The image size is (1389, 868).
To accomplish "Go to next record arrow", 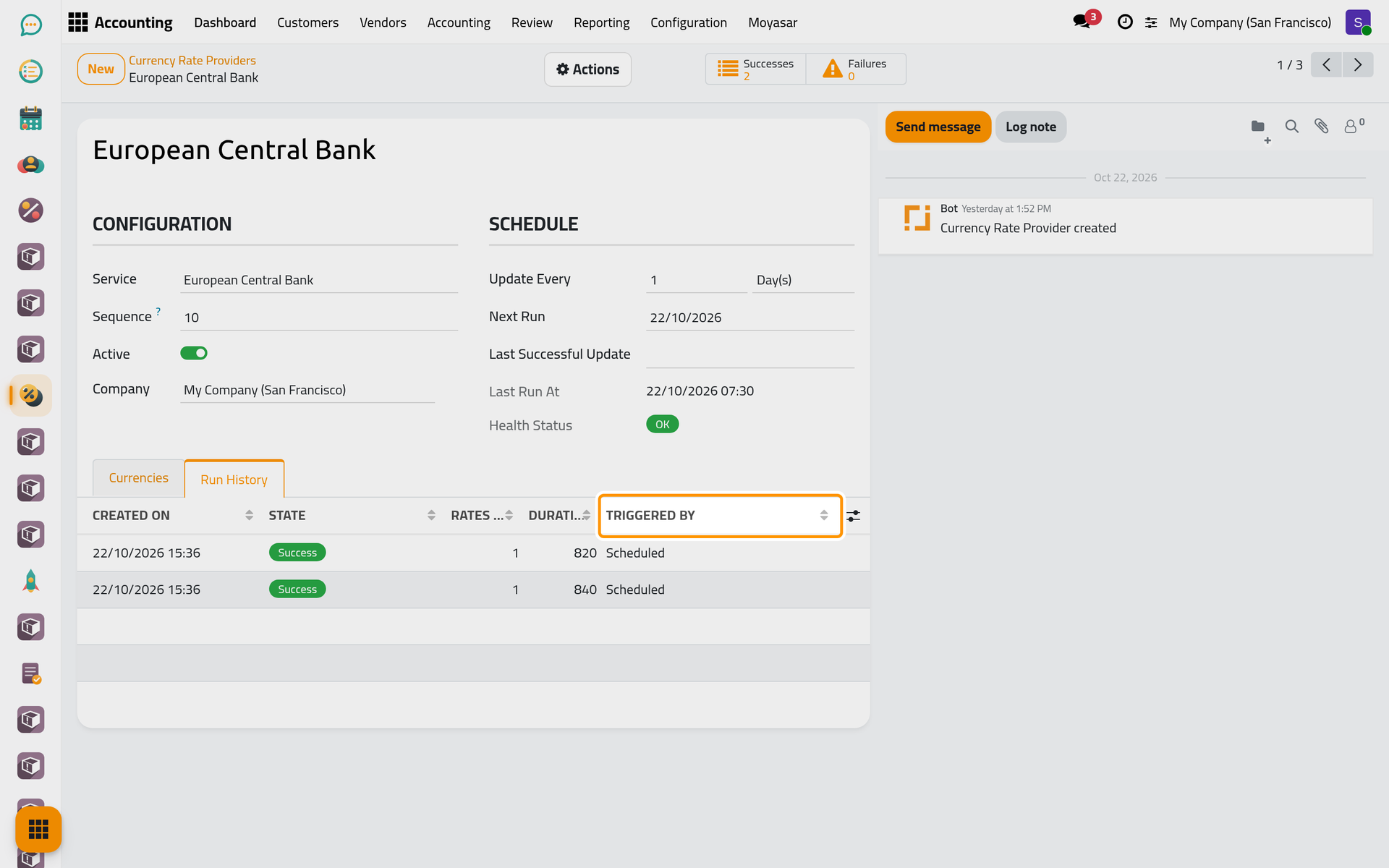I will (x=1358, y=65).
